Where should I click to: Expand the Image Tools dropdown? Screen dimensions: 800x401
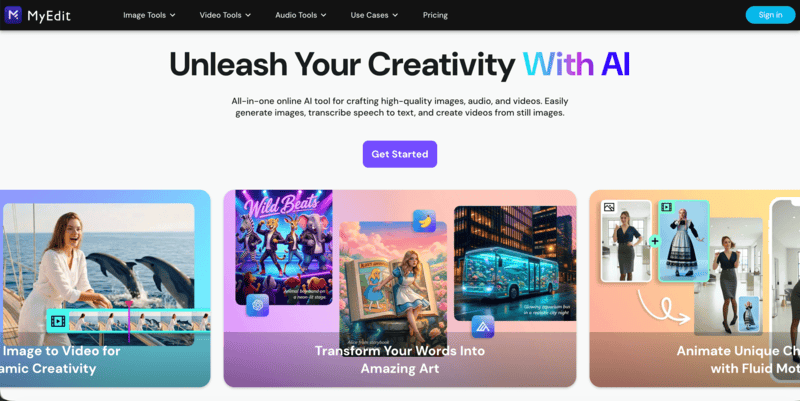(x=149, y=15)
